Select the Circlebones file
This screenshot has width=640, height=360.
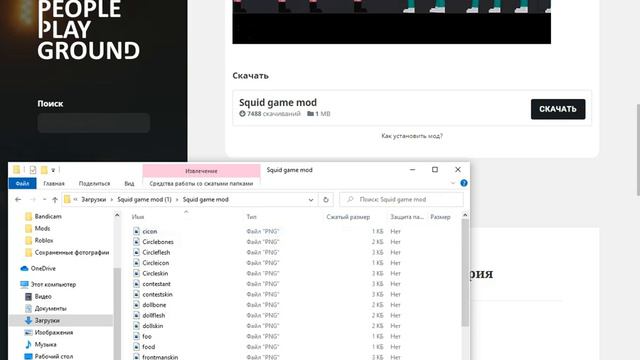point(158,242)
